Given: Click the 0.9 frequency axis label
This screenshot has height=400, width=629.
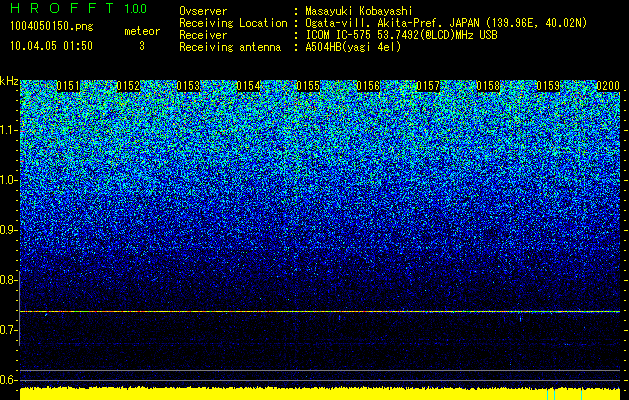Looking at the screenshot, I should [x=7, y=230].
